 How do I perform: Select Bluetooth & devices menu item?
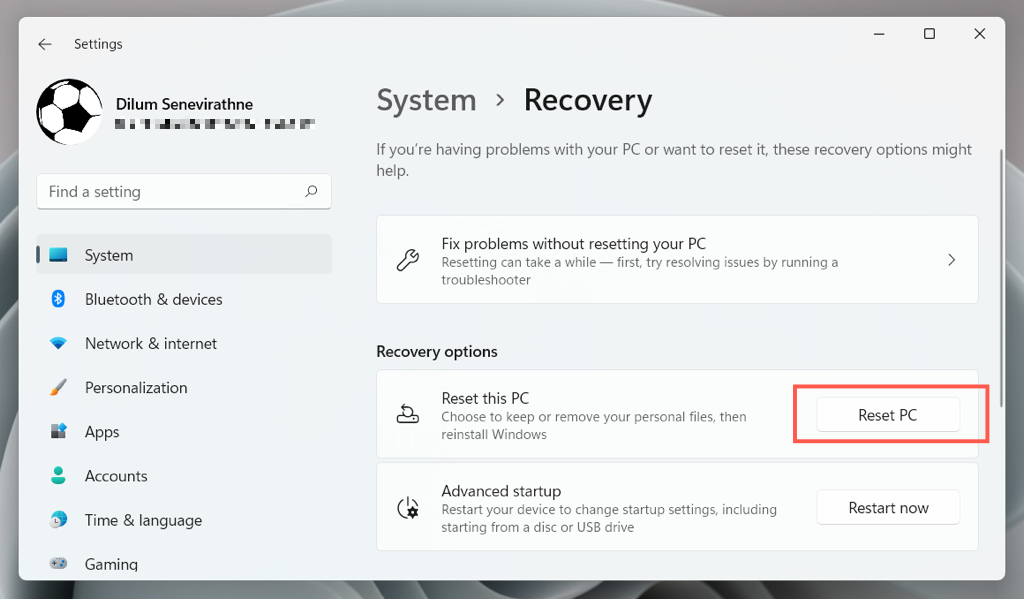(x=153, y=299)
